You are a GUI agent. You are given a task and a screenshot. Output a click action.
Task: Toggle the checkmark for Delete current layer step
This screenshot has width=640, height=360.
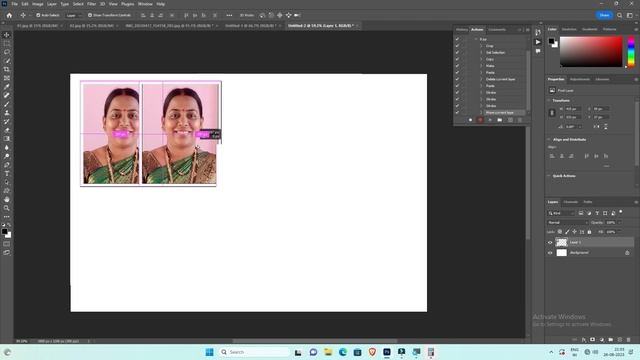pyautogui.click(x=457, y=79)
